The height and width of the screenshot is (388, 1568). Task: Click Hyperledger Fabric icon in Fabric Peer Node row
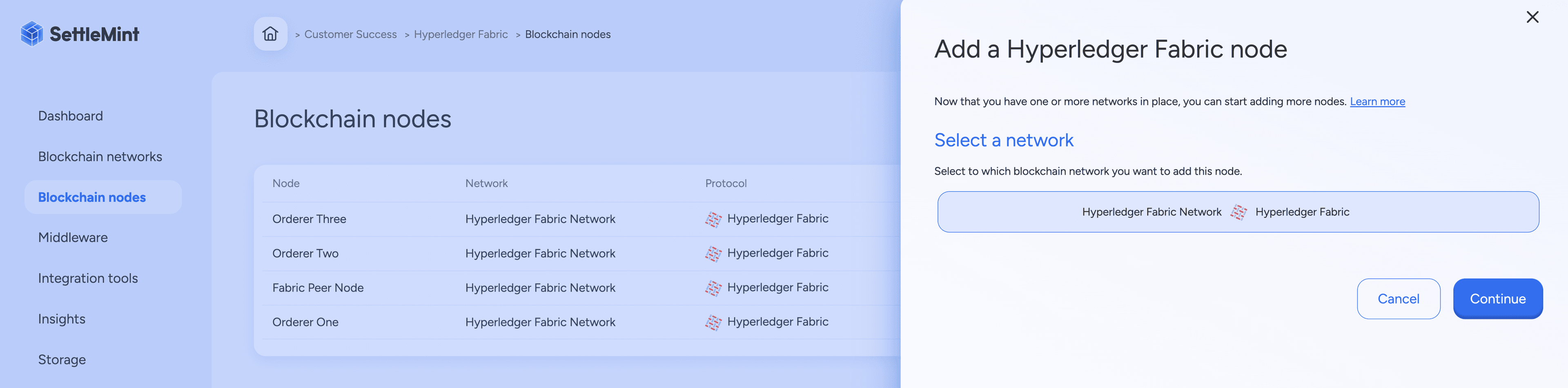point(713,288)
